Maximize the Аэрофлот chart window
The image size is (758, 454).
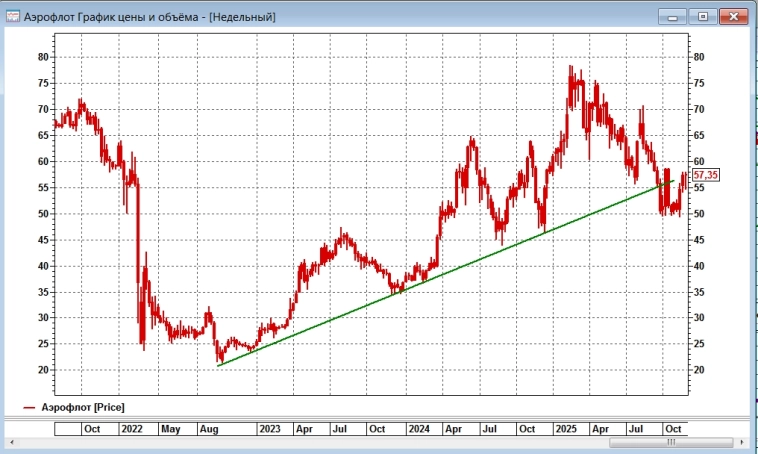click(x=702, y=17)
